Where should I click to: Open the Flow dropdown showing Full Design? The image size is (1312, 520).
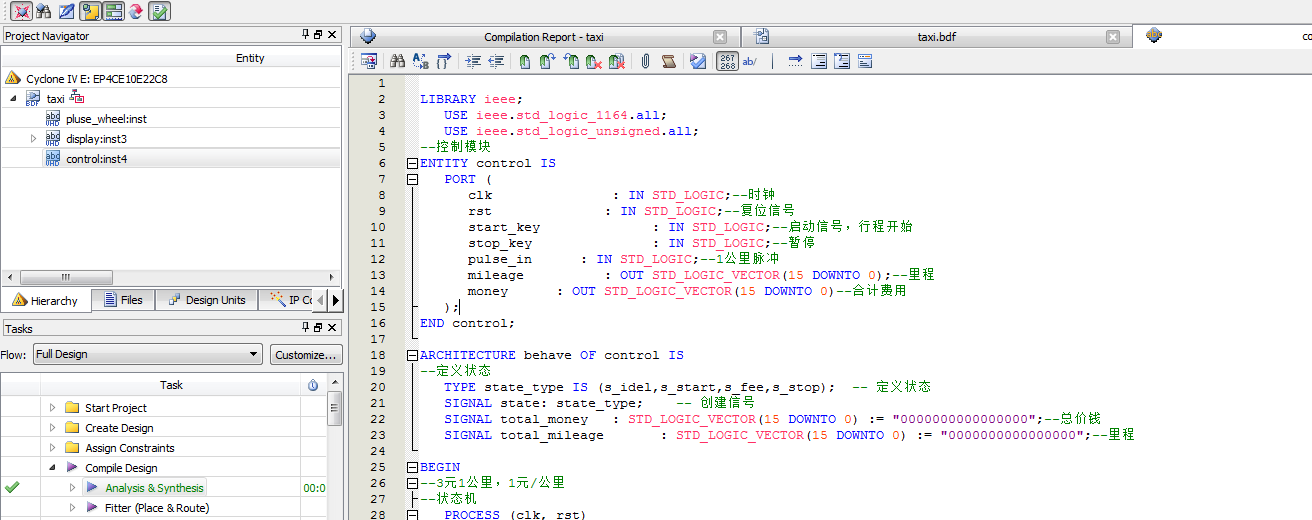coord(147,354)
